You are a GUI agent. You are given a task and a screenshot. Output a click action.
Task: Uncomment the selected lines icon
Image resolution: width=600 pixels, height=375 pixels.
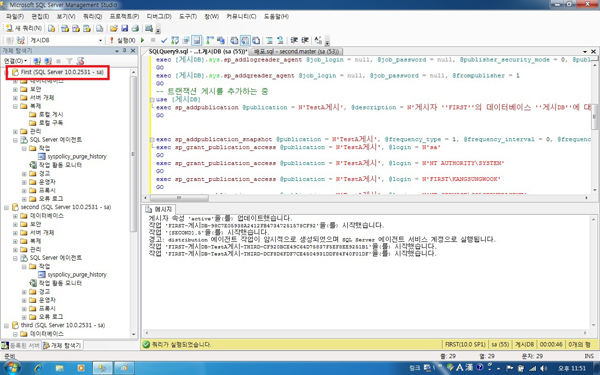pos(280,40)
